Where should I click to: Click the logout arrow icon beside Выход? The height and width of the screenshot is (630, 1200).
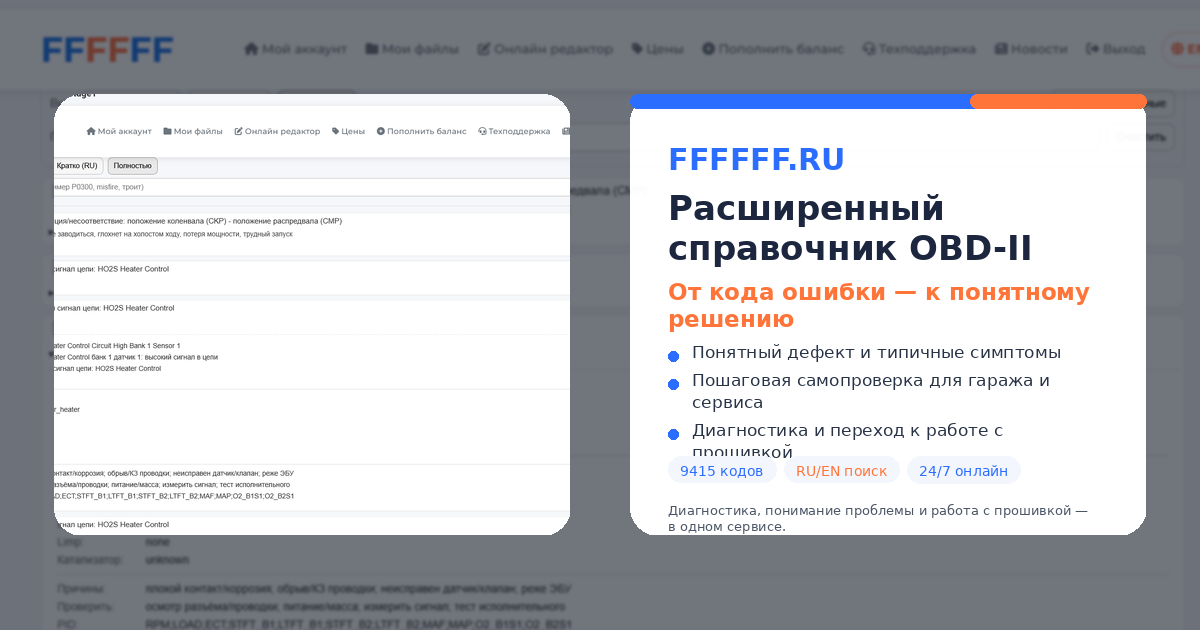[1093, 49]
